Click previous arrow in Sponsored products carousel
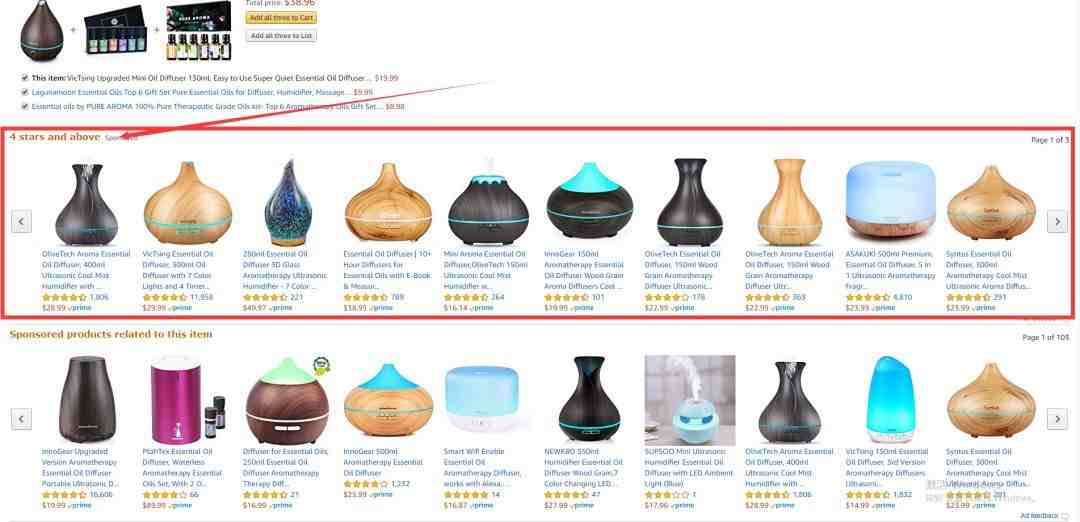Screen dimensions: 1080x522 [21, 418]
